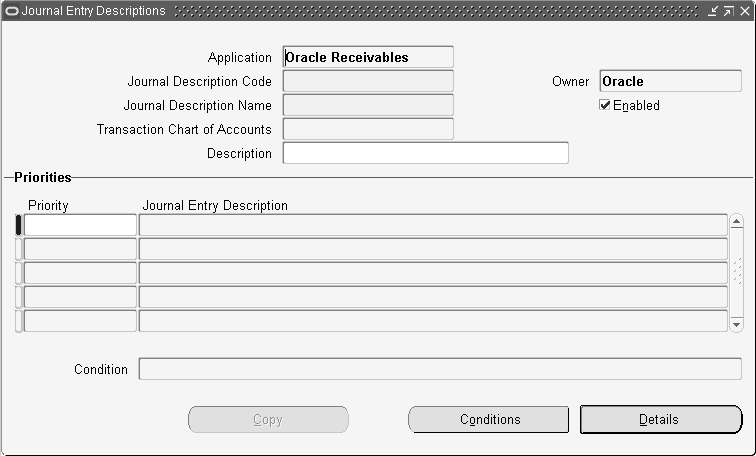Click into the Description text field
The height and width of the screenshot is (456, 756).
(x=426, y=153)
